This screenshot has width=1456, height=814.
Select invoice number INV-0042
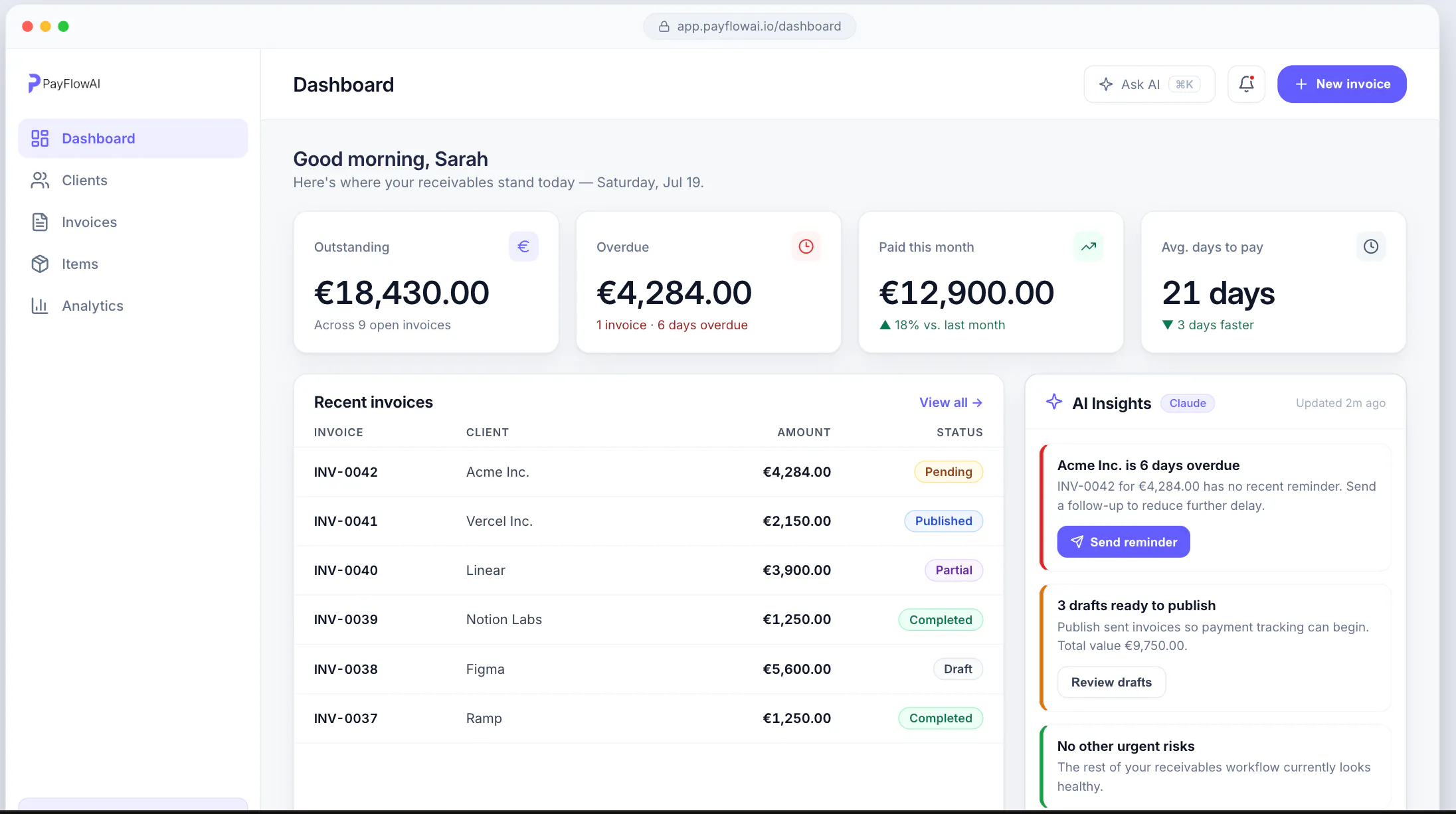coord(345,472)
